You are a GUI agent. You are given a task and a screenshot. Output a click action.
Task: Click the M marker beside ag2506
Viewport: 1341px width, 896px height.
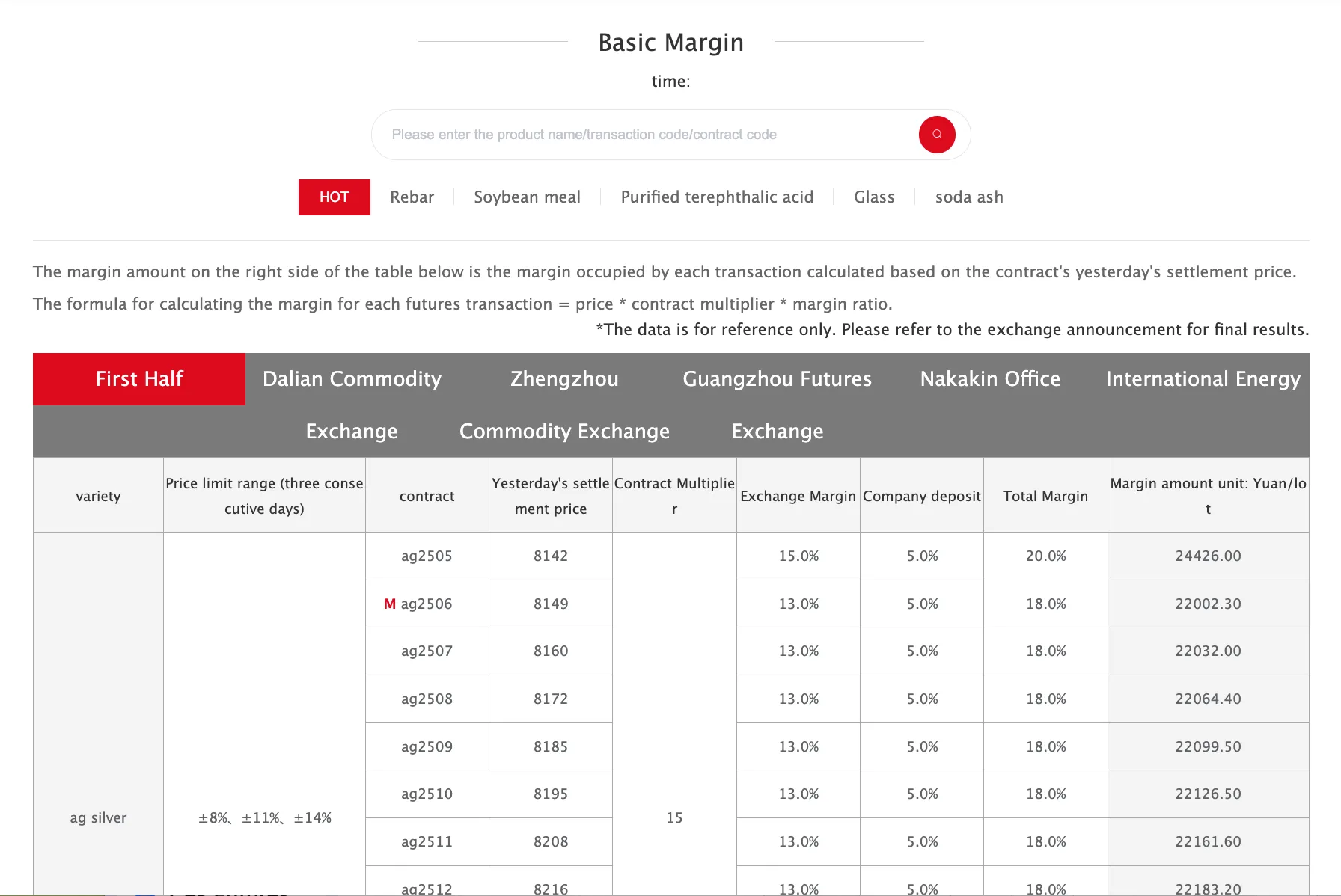[390, 604]
